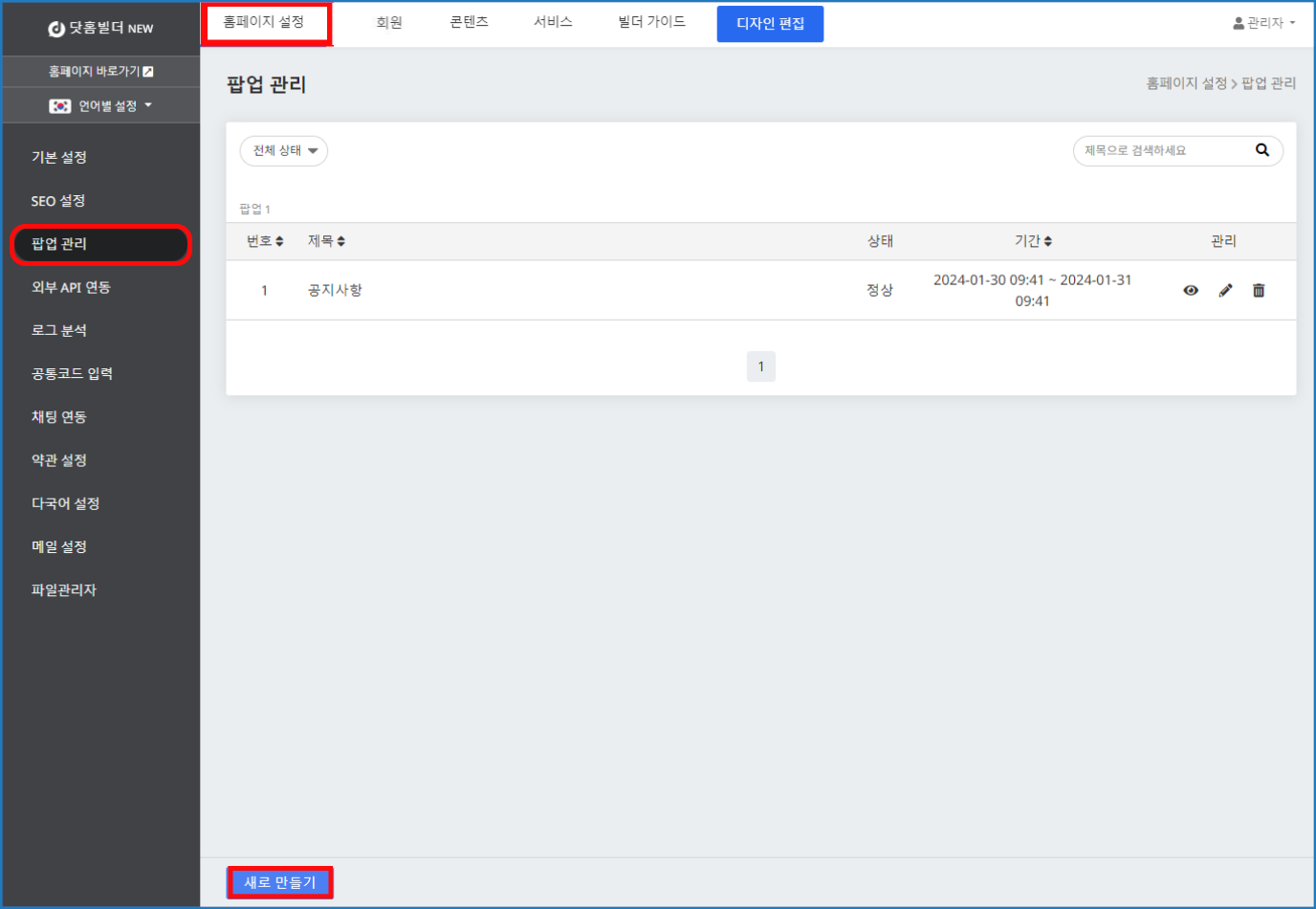Focus the 제목으로 검색하세요 search field

[1162, 151]
